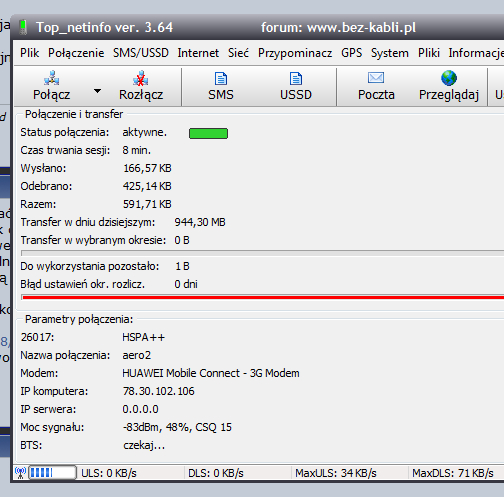The height and width of the screenshot is (497, 504).
Task: Open the Internet menu
Action: coord(198,53)
